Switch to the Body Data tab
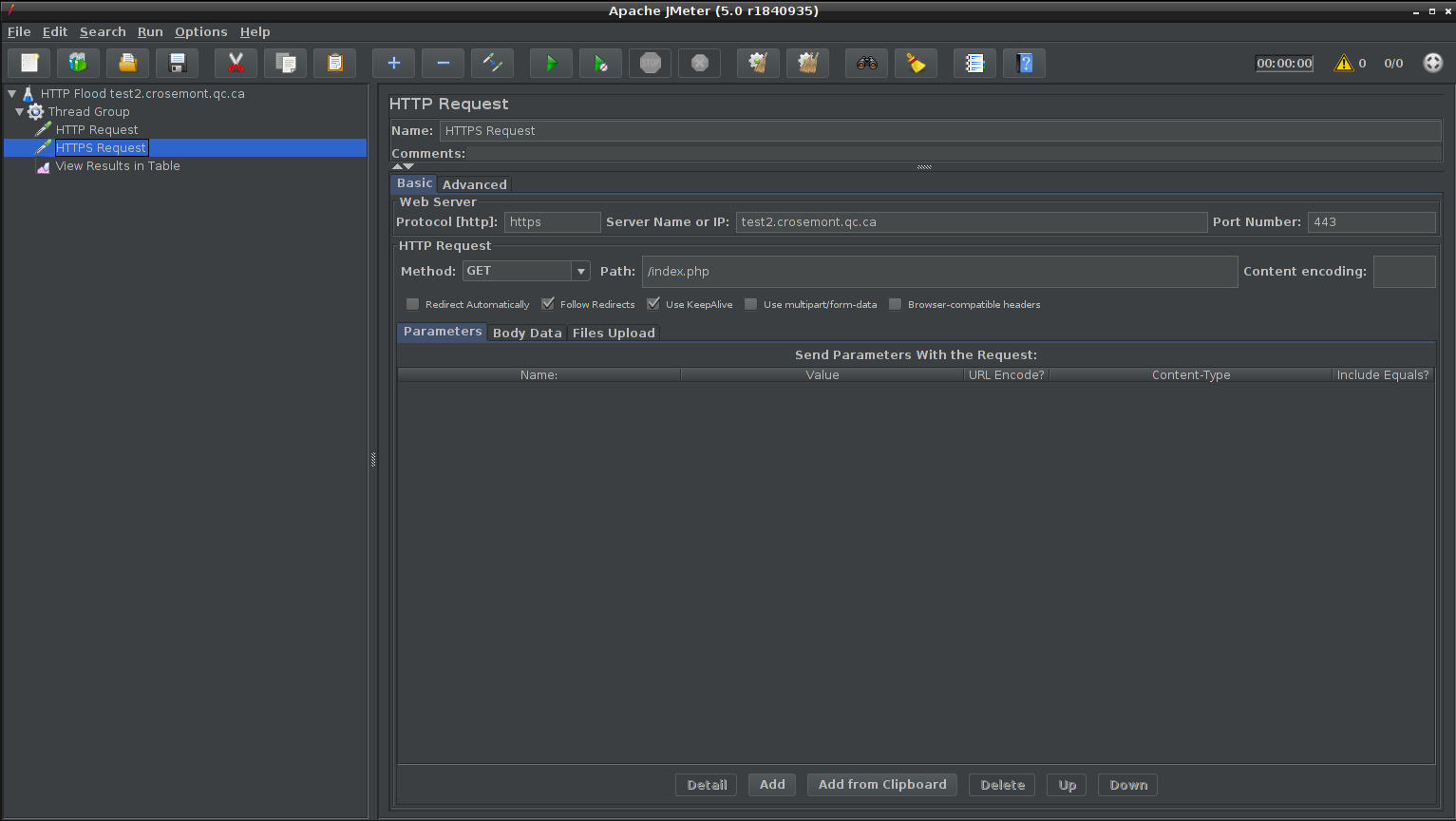The image size is (1456, 821). coord(527,333)
